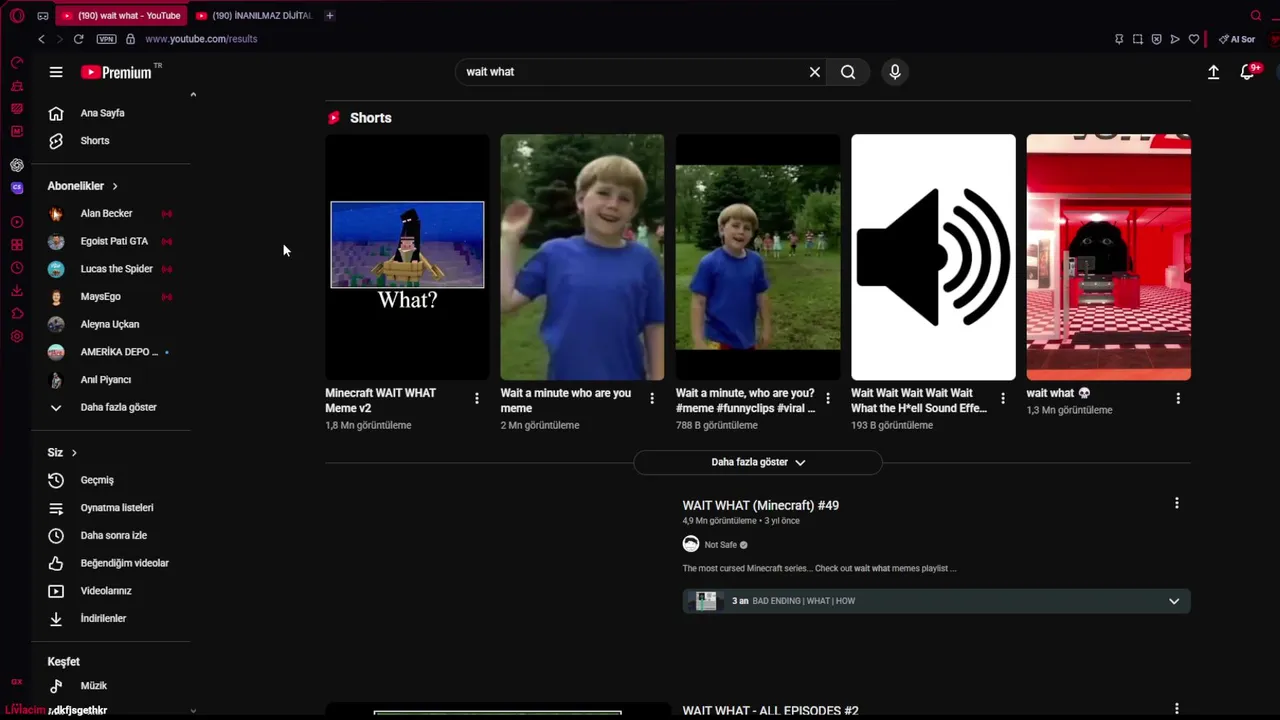Open Not Safe channel avatar
This screenshot has height=720, width=1280.
click(691, 544)
